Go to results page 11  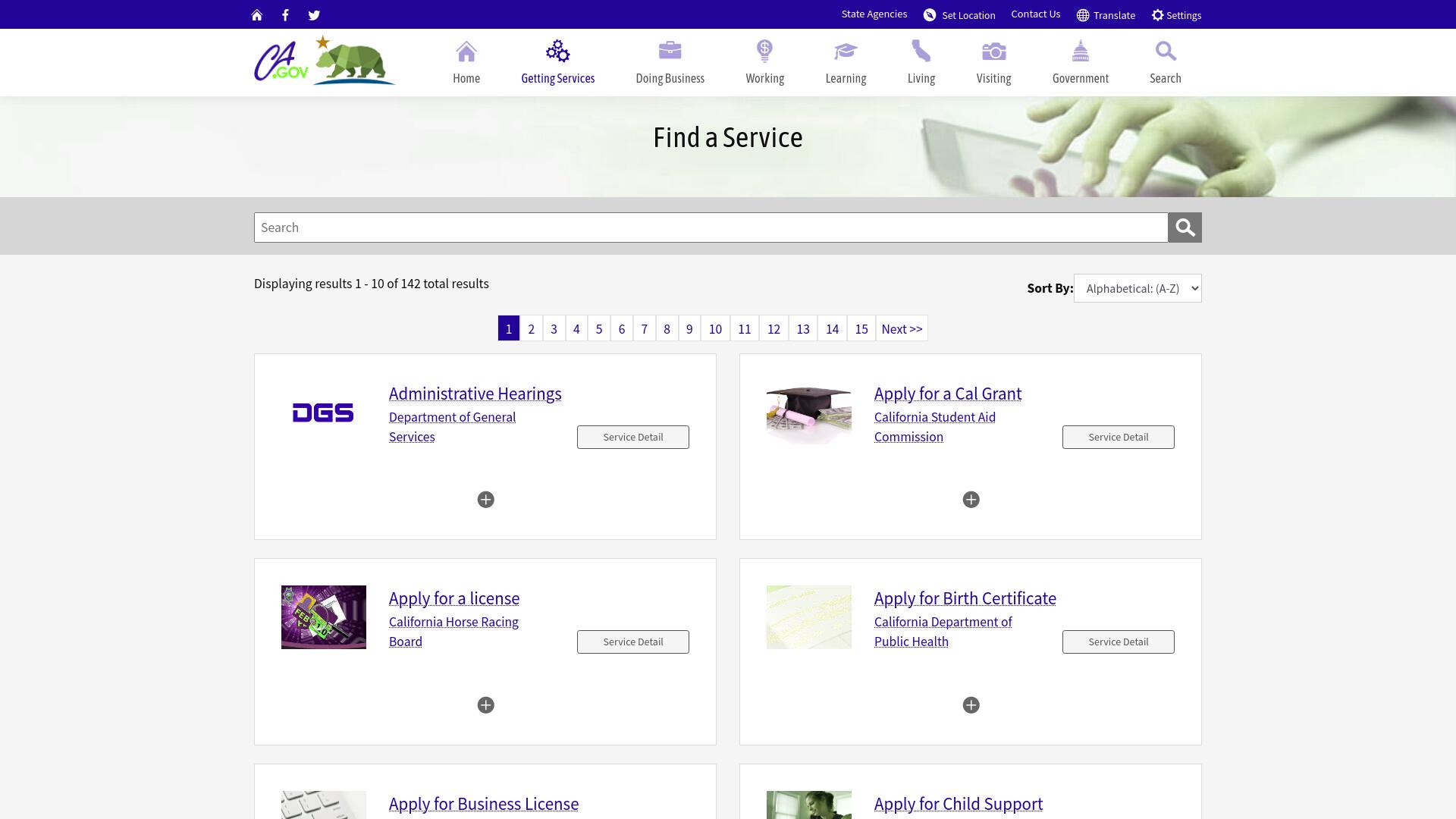click(745, 328)
